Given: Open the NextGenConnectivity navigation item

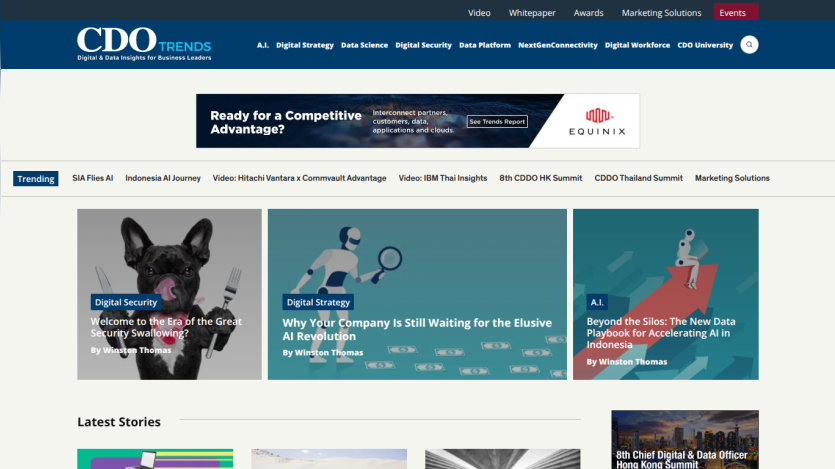Looking at the screenshot, I should tap(558, 45).
